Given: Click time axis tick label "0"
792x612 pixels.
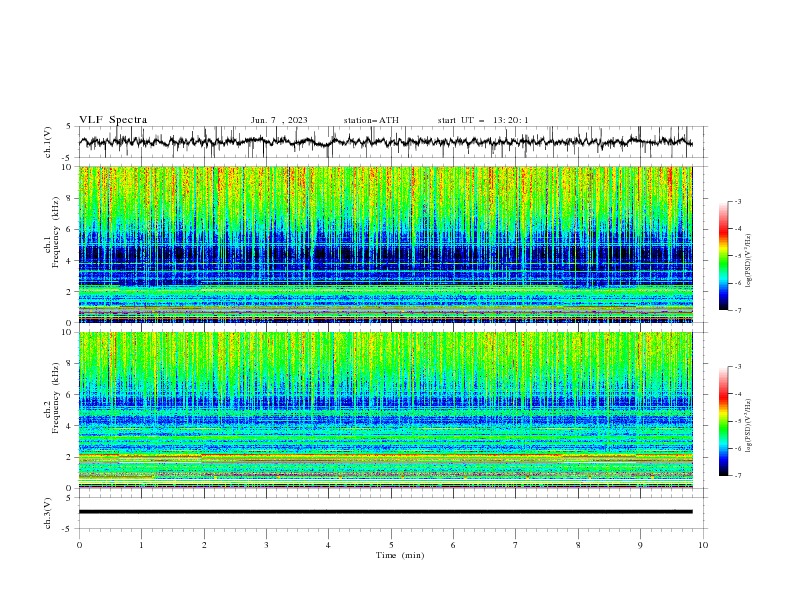Looking at the screenshot, I should point(79,545).
